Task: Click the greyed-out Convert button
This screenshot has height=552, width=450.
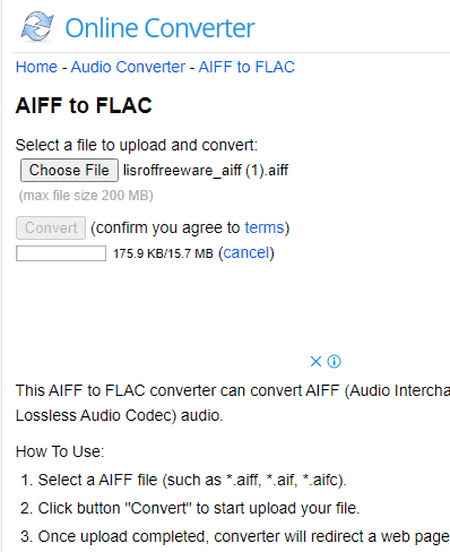Action: [x=51, y=228]
